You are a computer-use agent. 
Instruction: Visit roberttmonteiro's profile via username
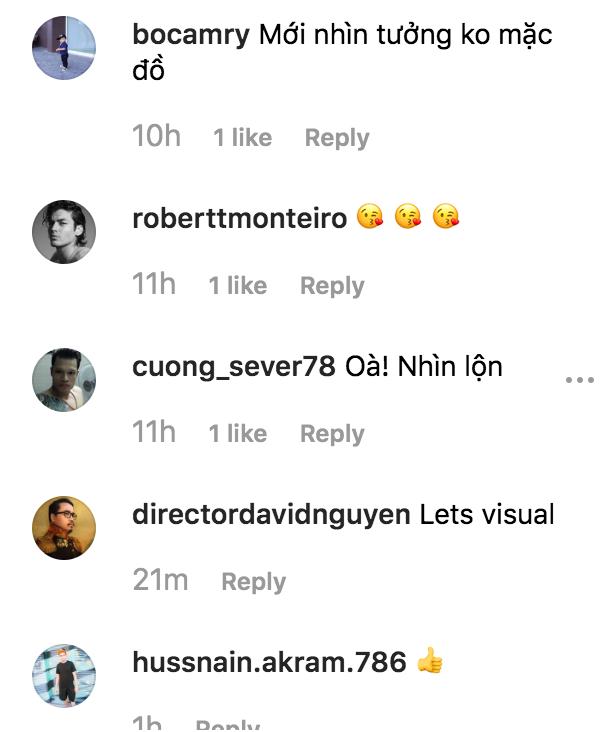239,218
